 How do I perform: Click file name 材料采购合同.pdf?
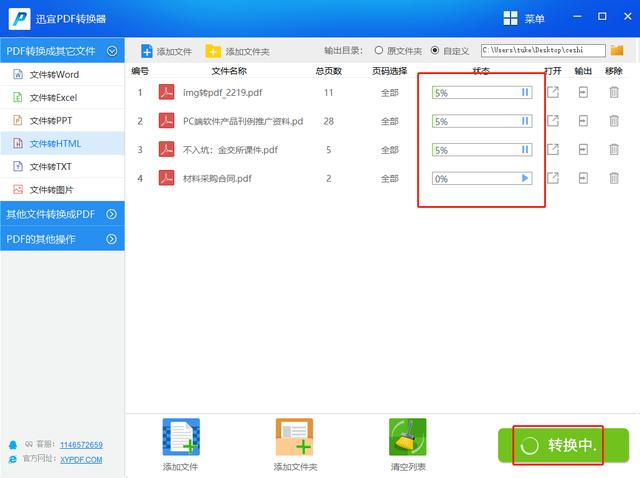point(217,178)
